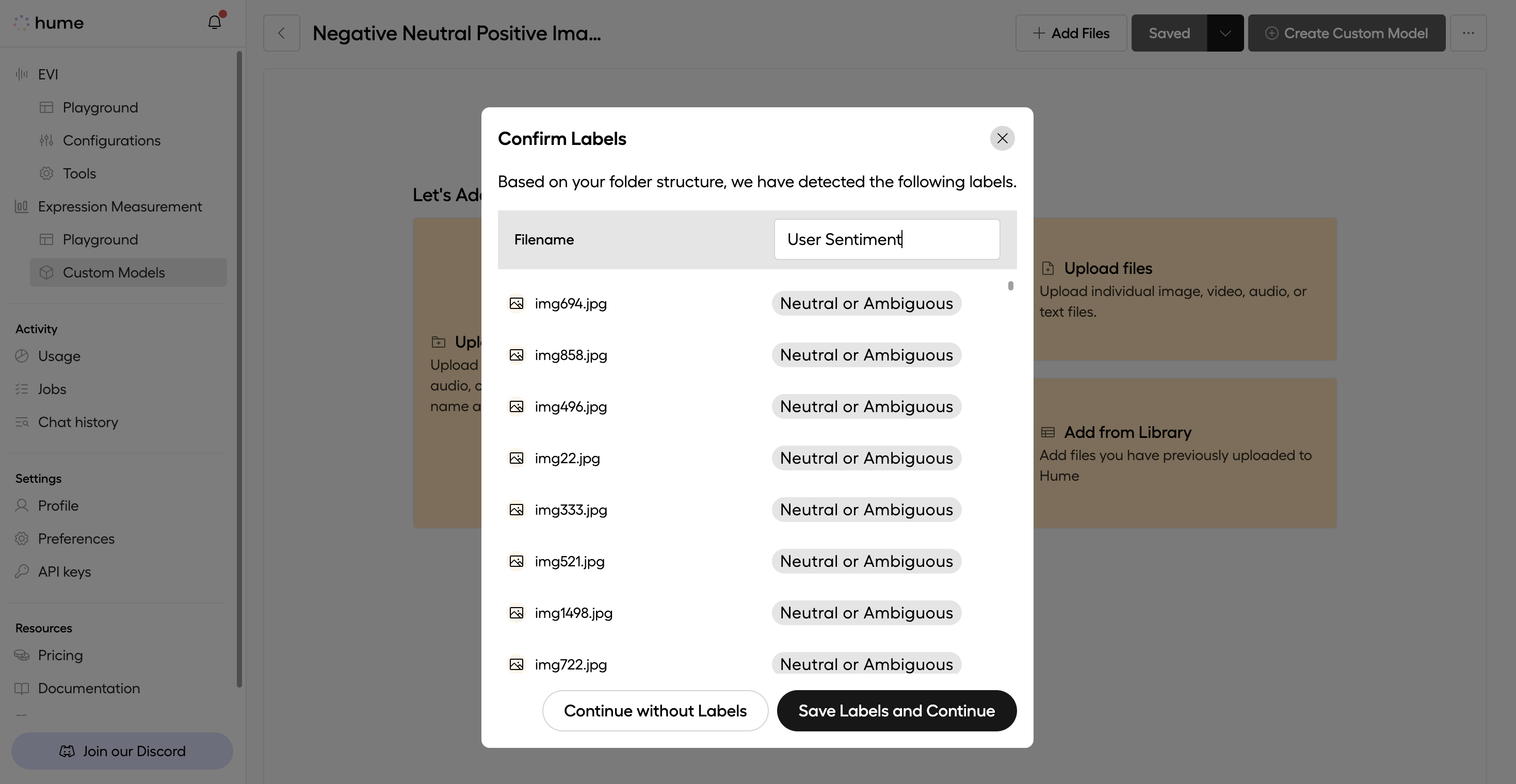This screenshot has height=784, width=1516.
Task: Close the Confirm Labels dialog
Action: click(x=1002, y=138)
